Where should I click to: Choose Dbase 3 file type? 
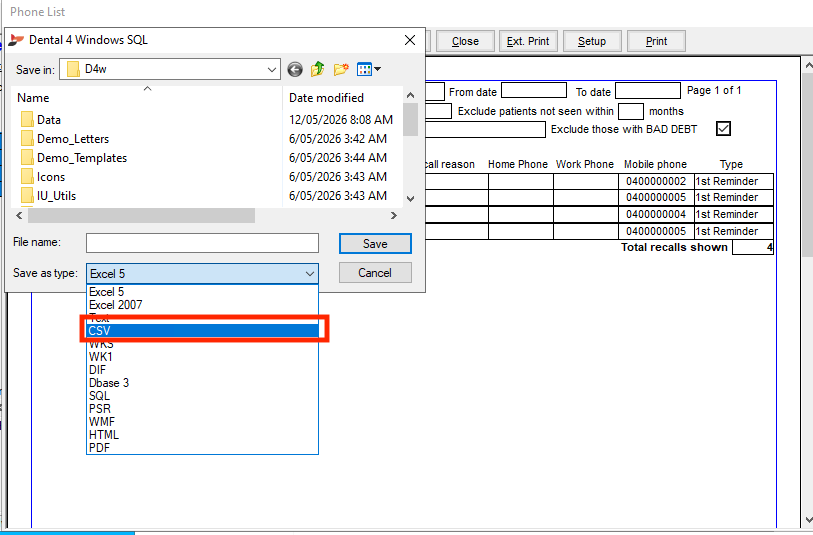tap(202, 383)
